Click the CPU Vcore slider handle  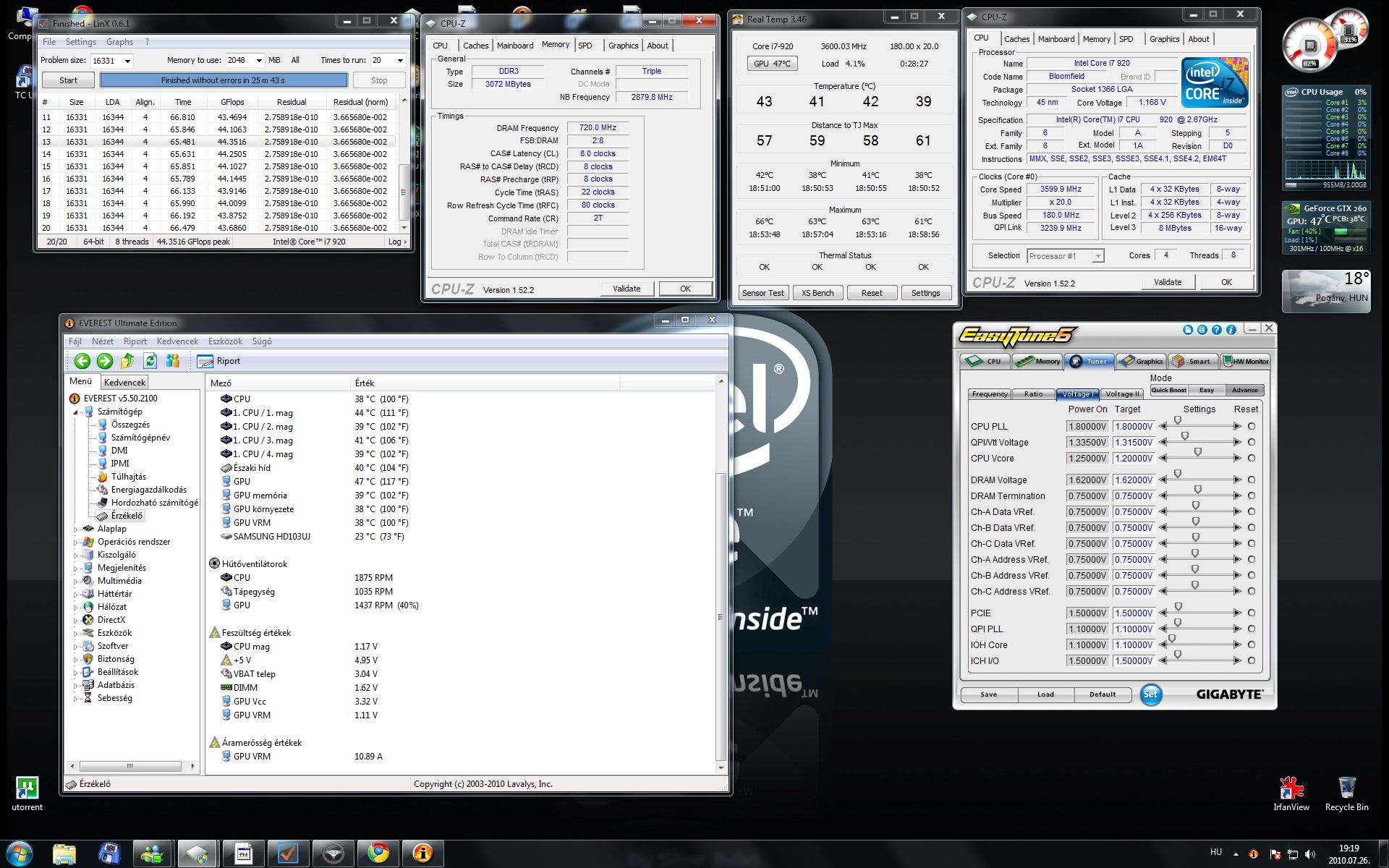pyautogui.click(x=1198, y=453)
